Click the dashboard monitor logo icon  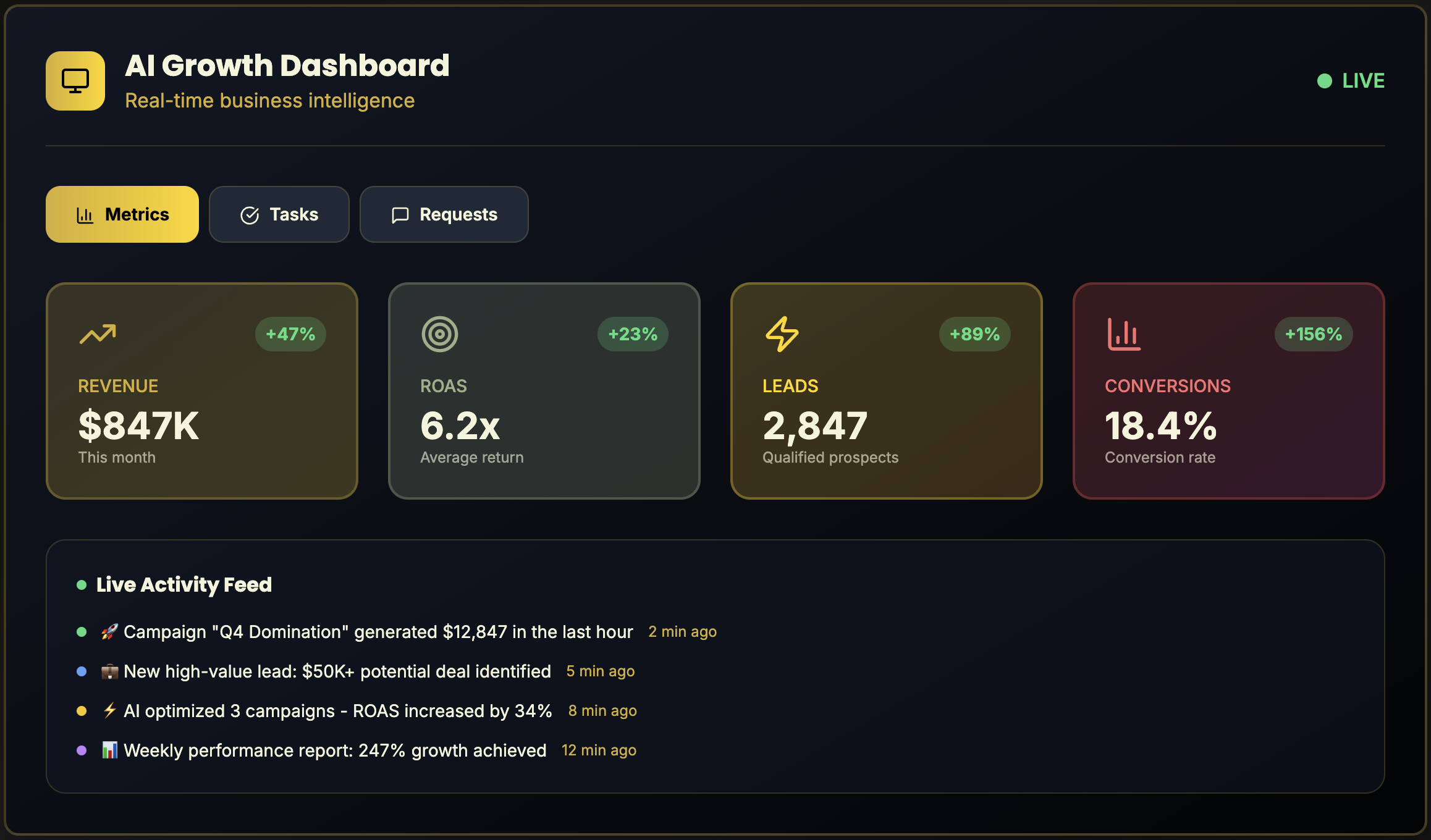pos(75,81)
